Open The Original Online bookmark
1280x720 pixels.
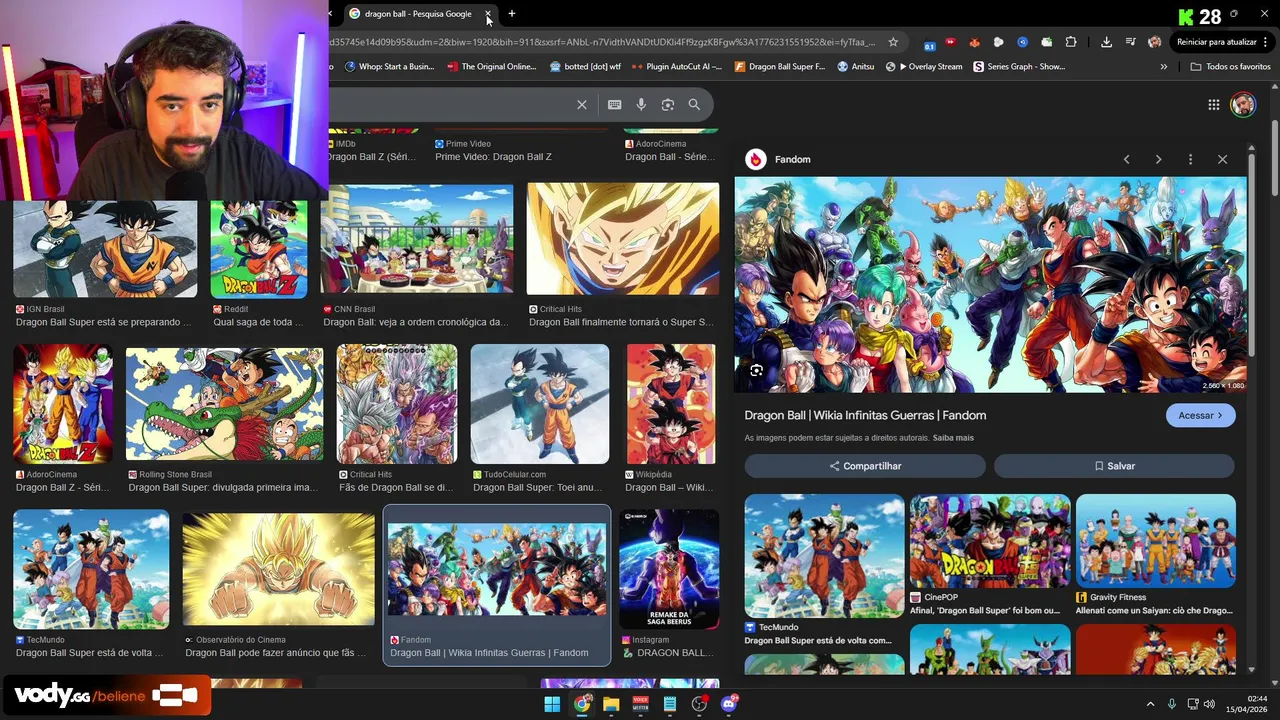[x=492, y=67]
